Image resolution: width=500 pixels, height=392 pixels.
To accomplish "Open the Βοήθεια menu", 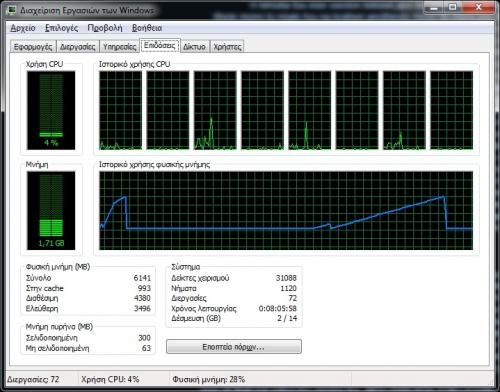I will click(147, 28).
